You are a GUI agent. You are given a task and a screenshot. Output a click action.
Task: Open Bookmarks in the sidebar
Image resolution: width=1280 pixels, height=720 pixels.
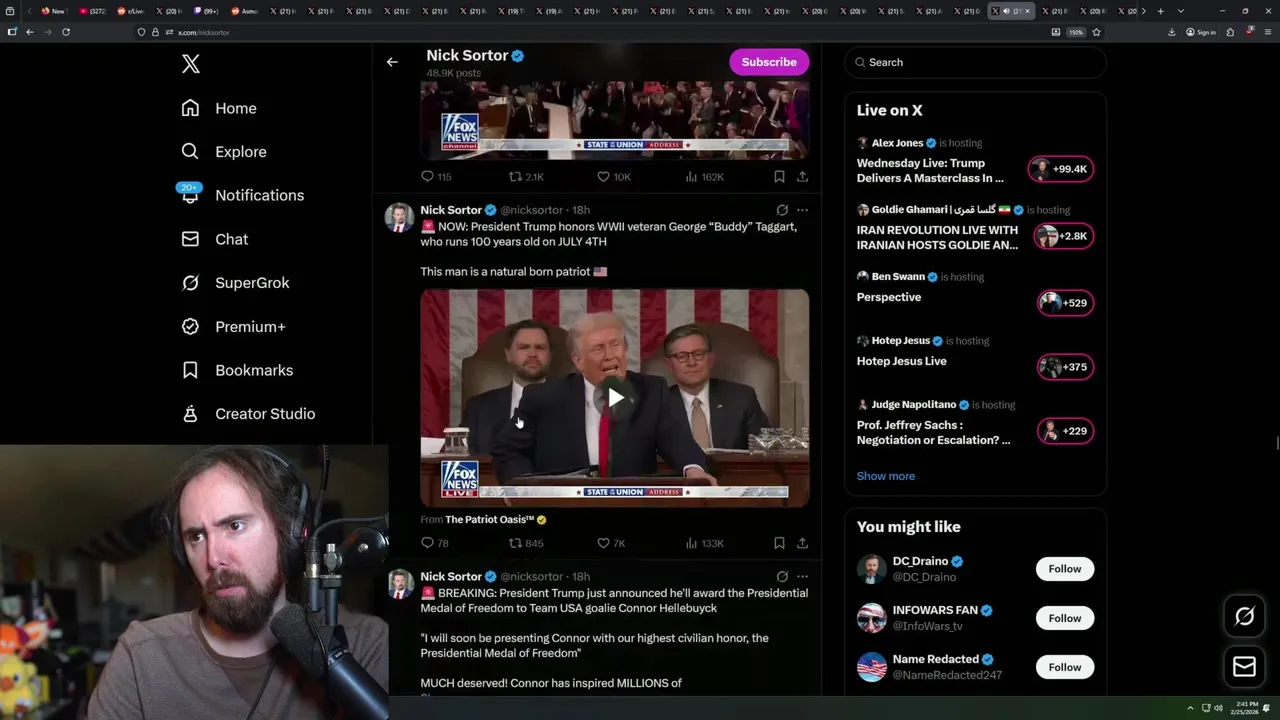(x=237, y=370)
